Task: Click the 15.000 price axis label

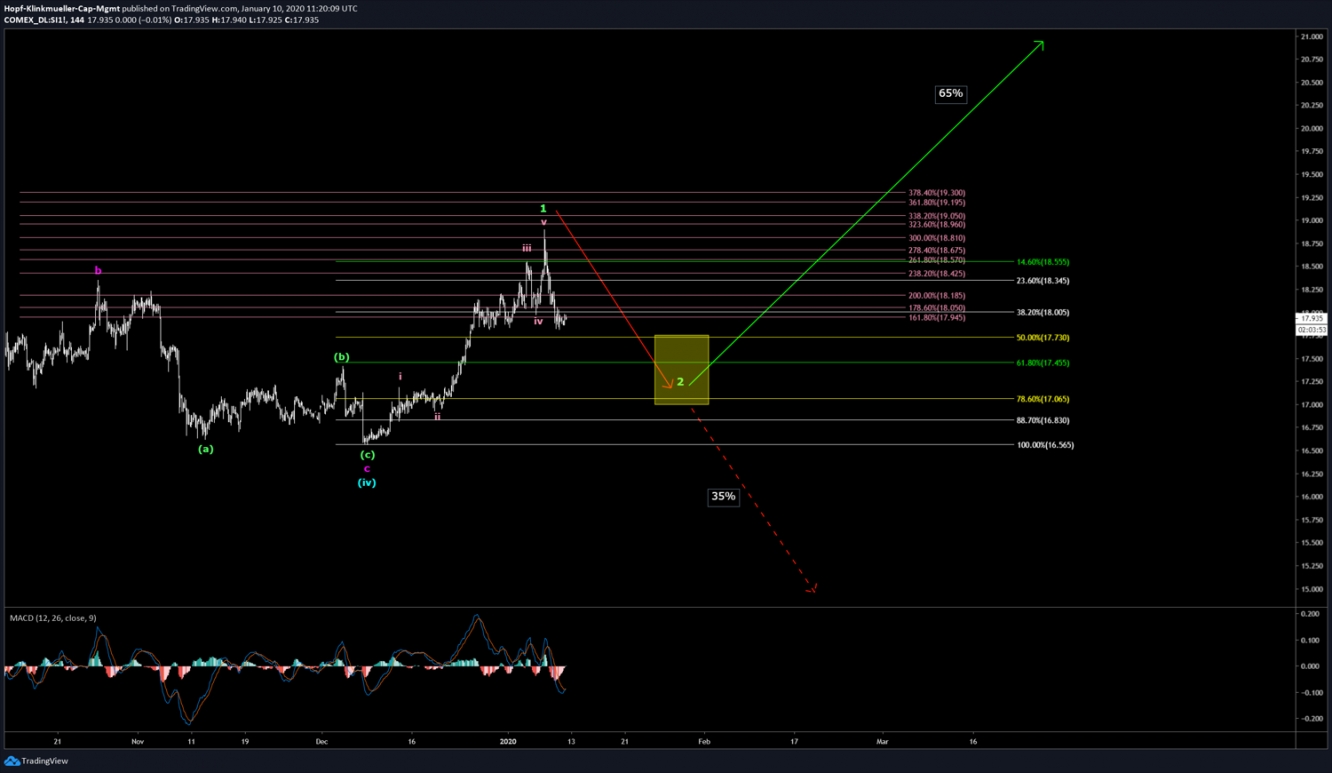Action: [x=1311, y=589]
